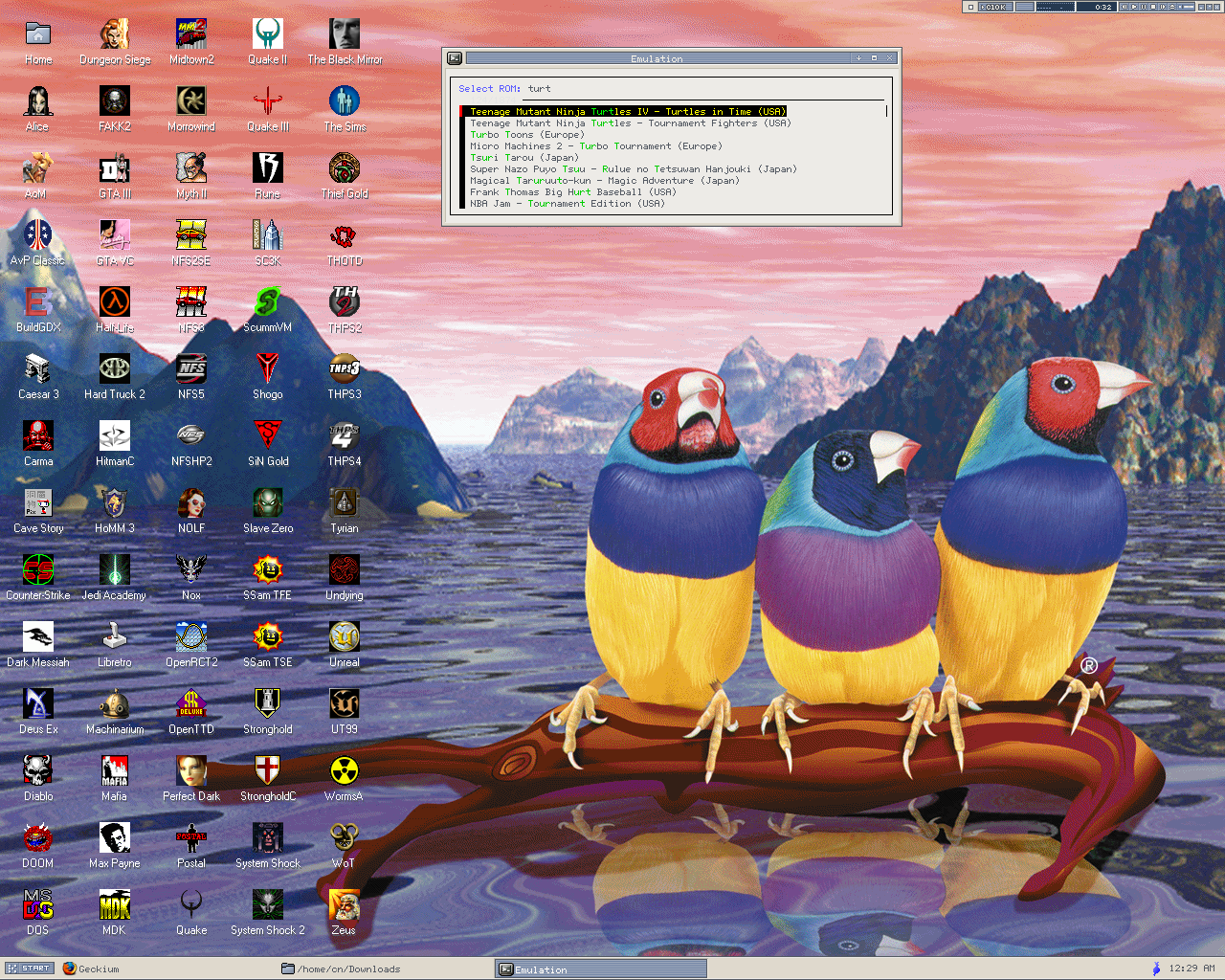The image size is (1225, 980).
Task: Click the system tray icon beside clock
Action: tap(1156, 969)
